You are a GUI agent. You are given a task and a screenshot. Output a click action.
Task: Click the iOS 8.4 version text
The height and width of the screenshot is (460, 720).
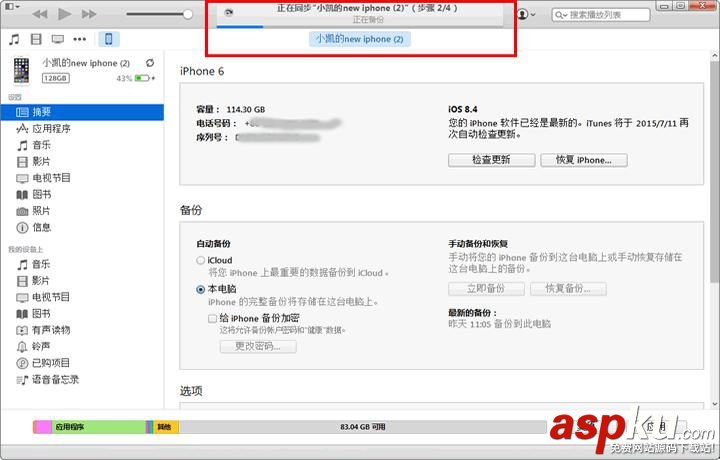pos(462,109)
